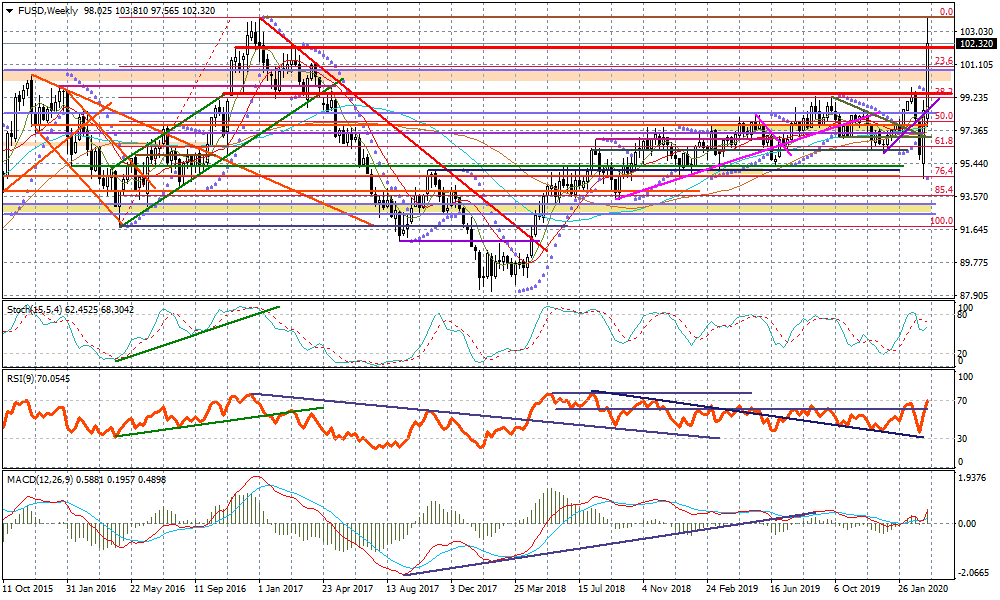Select the green trendline in the Stochastic panel
The height and width of the screenshot is (600, 1000).
pos(198,333)
